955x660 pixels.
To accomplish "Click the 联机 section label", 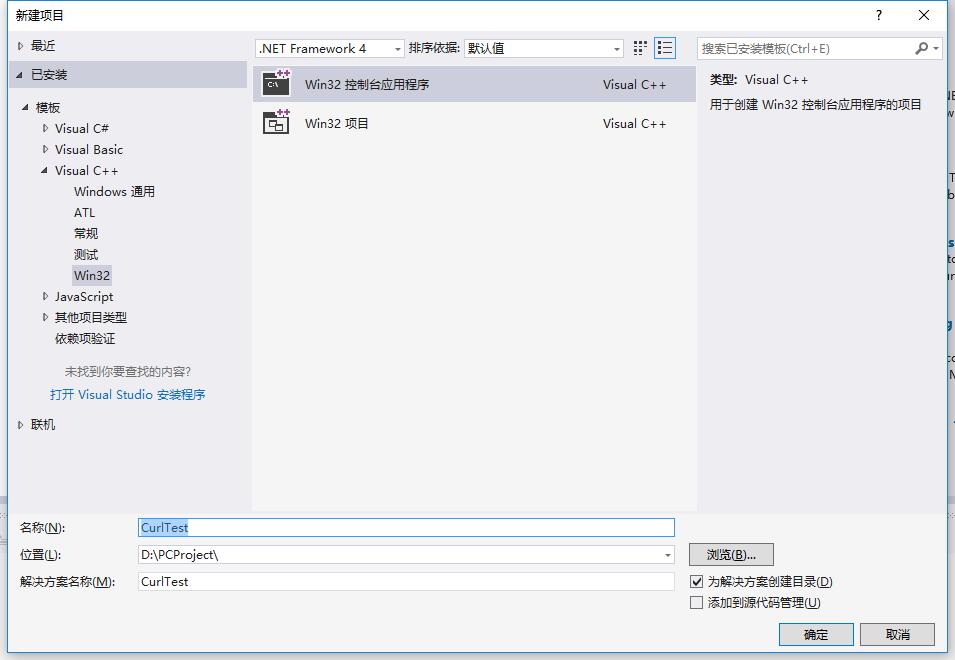I will click(43, 425).
